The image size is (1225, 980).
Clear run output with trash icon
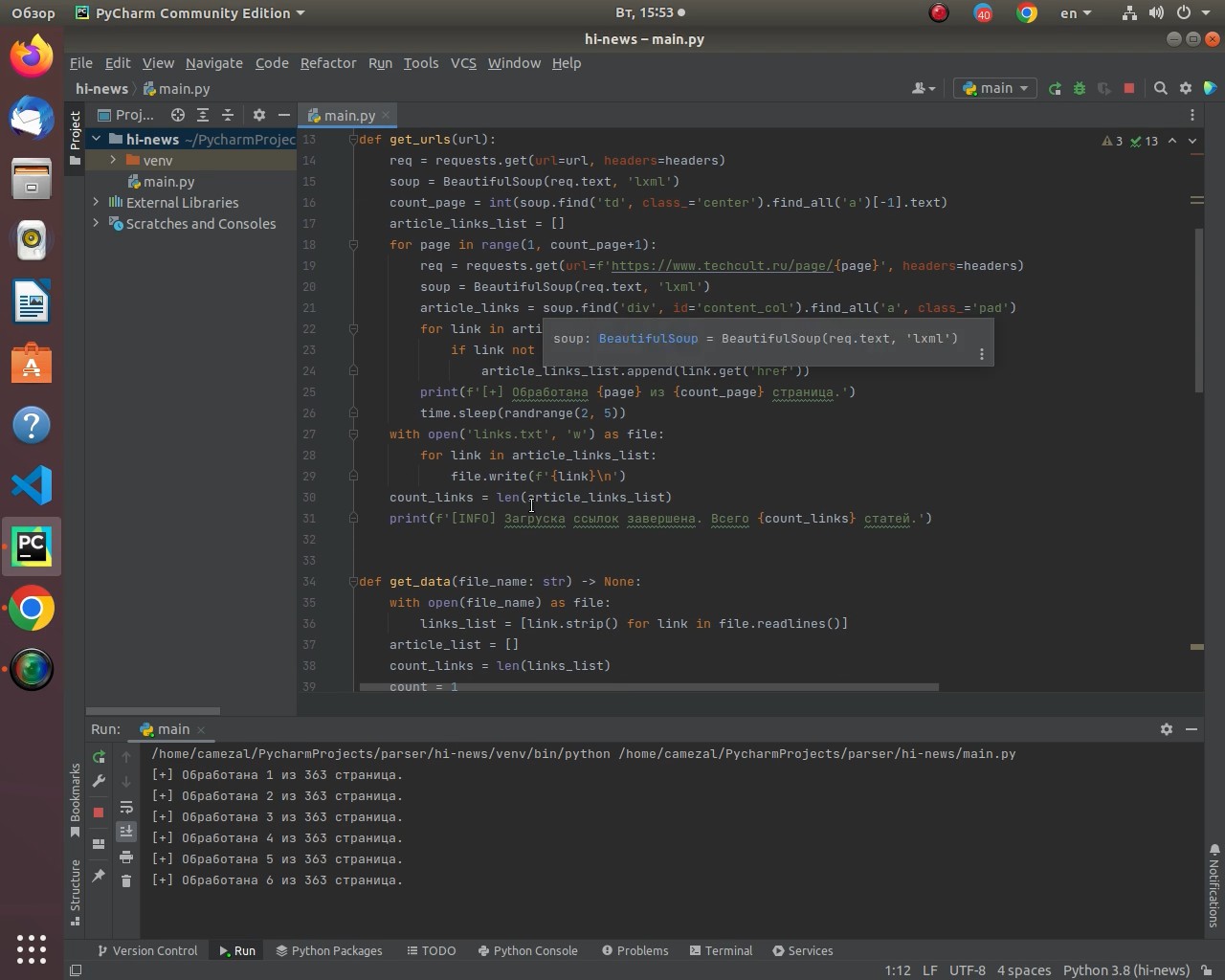pyautogui.click(x=126, y=880)
